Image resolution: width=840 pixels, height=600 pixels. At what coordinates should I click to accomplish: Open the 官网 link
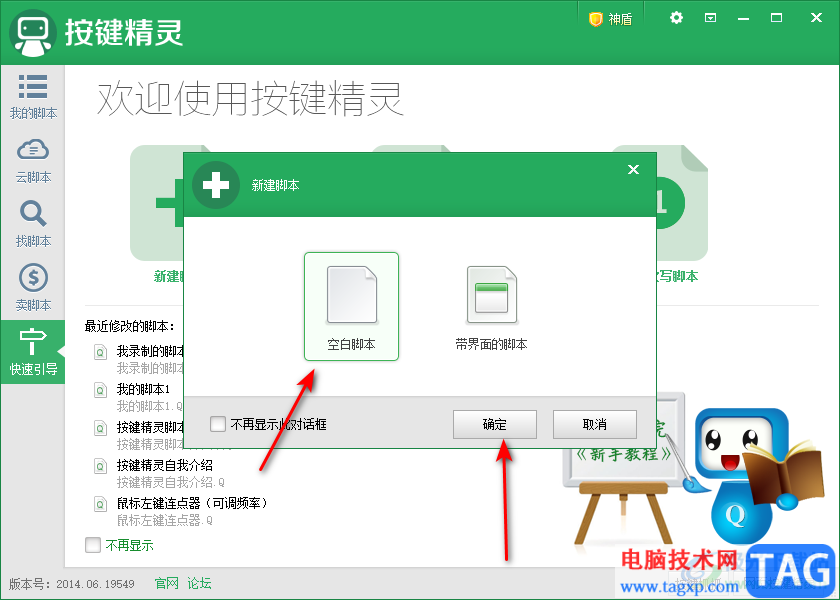click(167, 583)
